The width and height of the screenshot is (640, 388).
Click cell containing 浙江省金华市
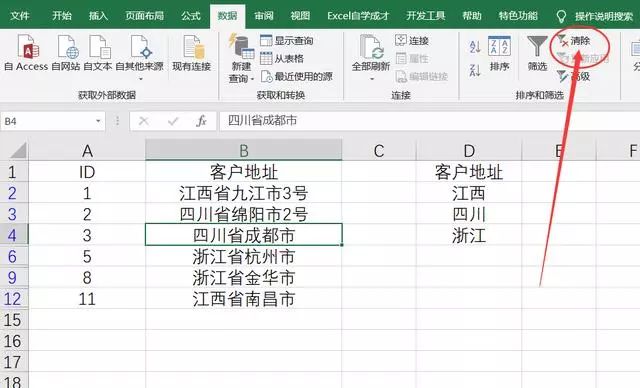(244, 278)
